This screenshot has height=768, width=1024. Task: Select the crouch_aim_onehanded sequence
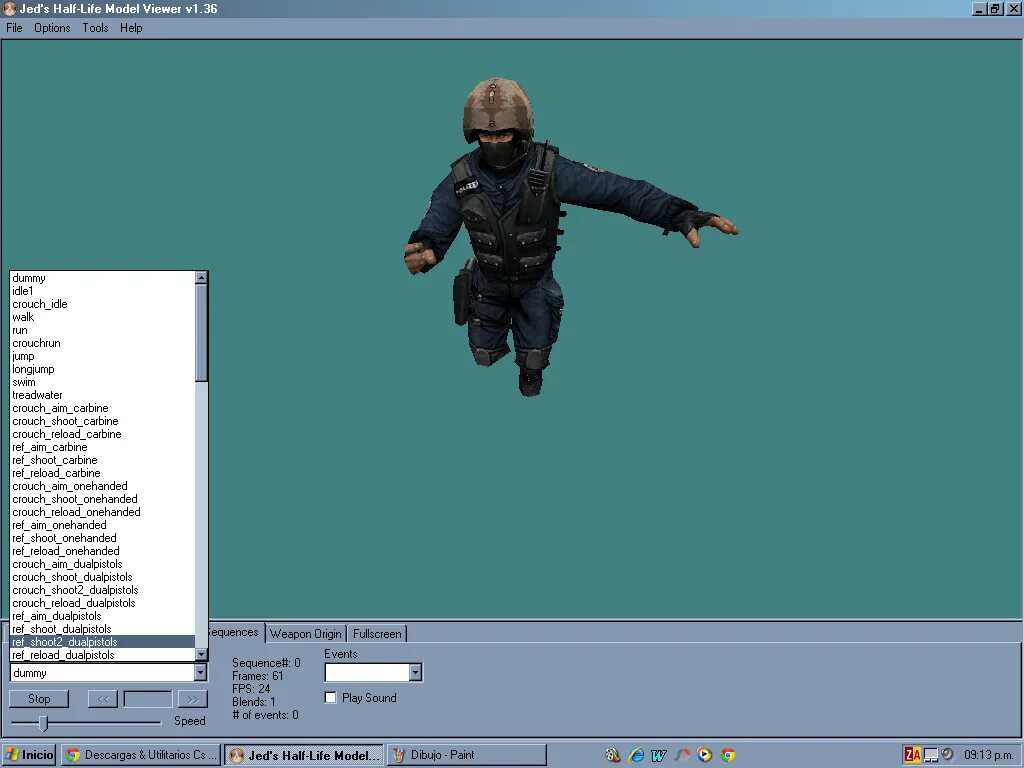pos(103,487)
